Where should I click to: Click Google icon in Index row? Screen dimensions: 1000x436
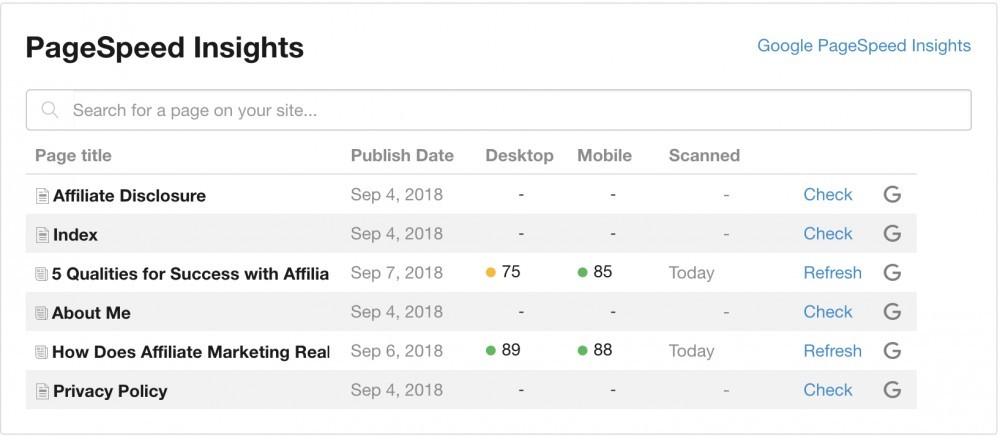tap(892, 234)
